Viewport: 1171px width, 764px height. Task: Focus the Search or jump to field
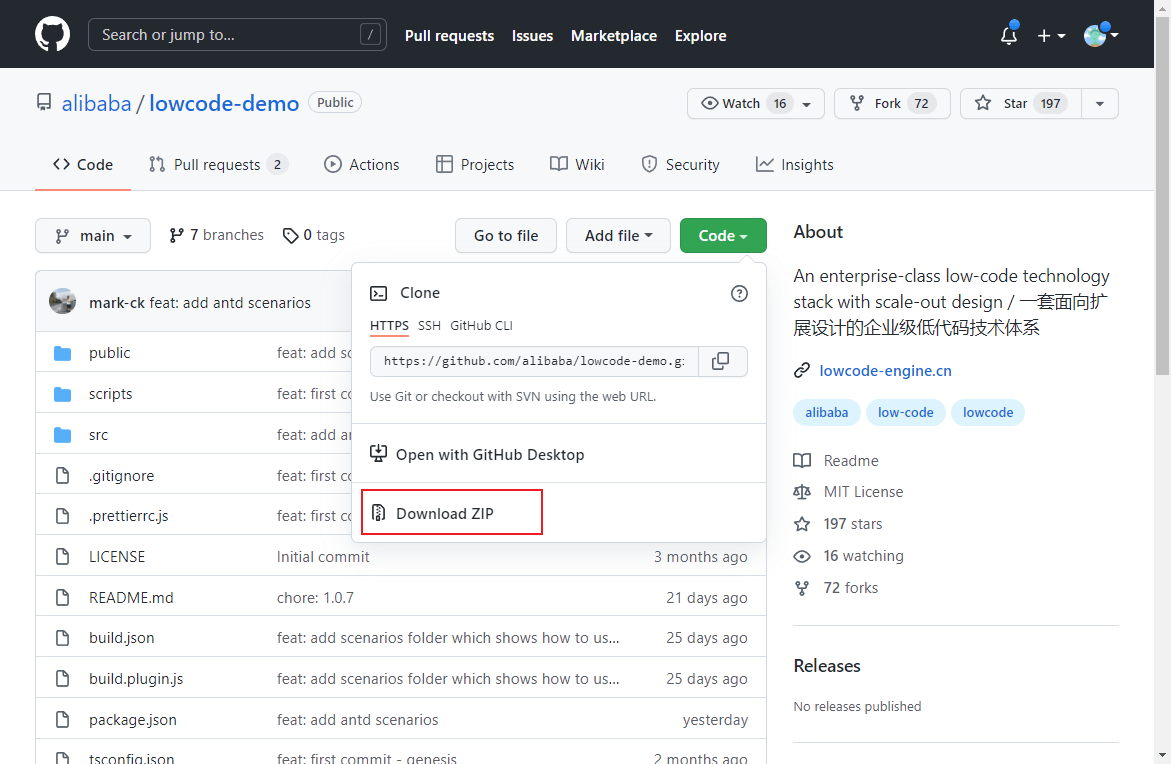[237, 34]
